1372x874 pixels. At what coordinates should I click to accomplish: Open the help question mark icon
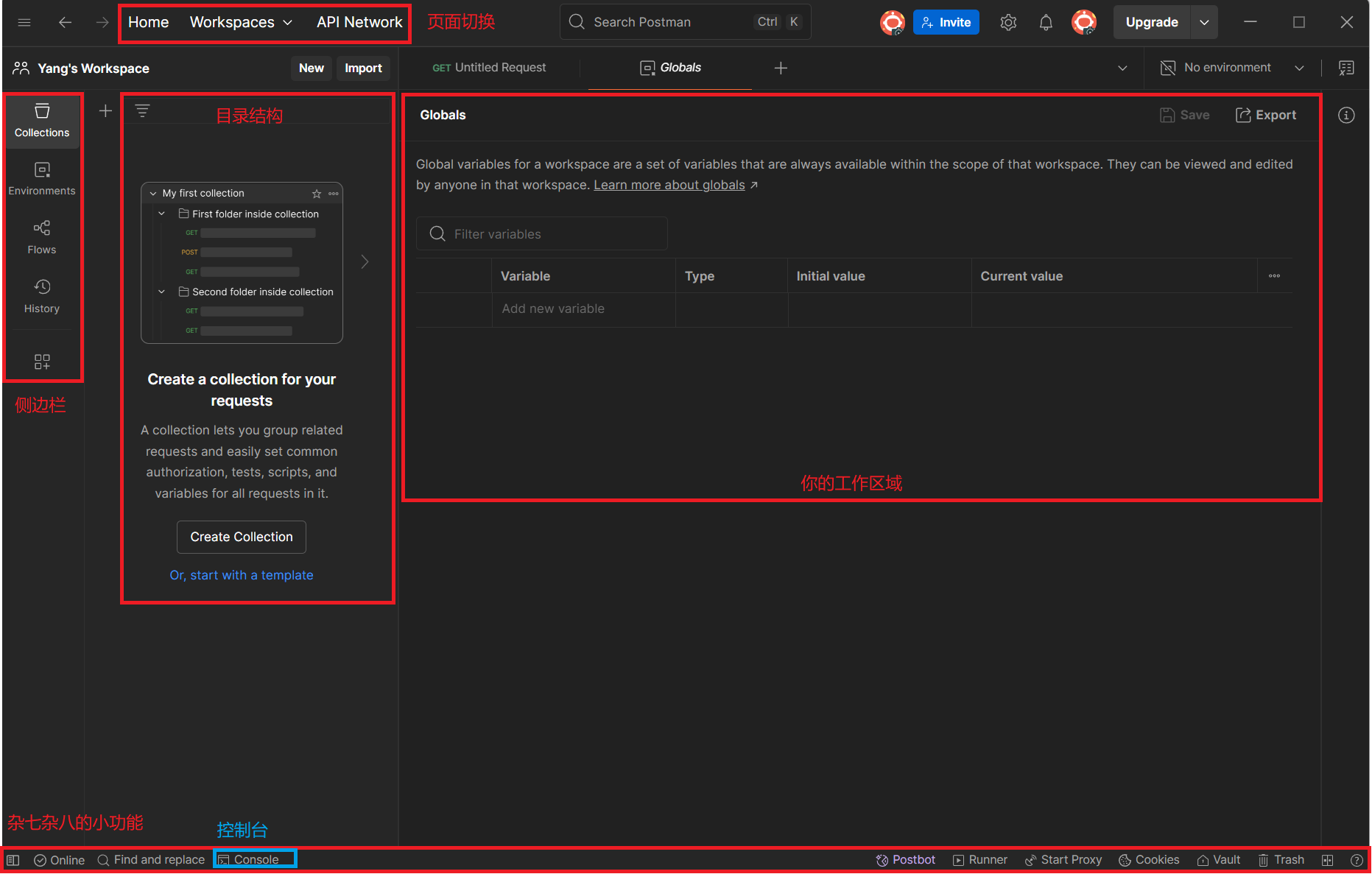[1357, 860]
